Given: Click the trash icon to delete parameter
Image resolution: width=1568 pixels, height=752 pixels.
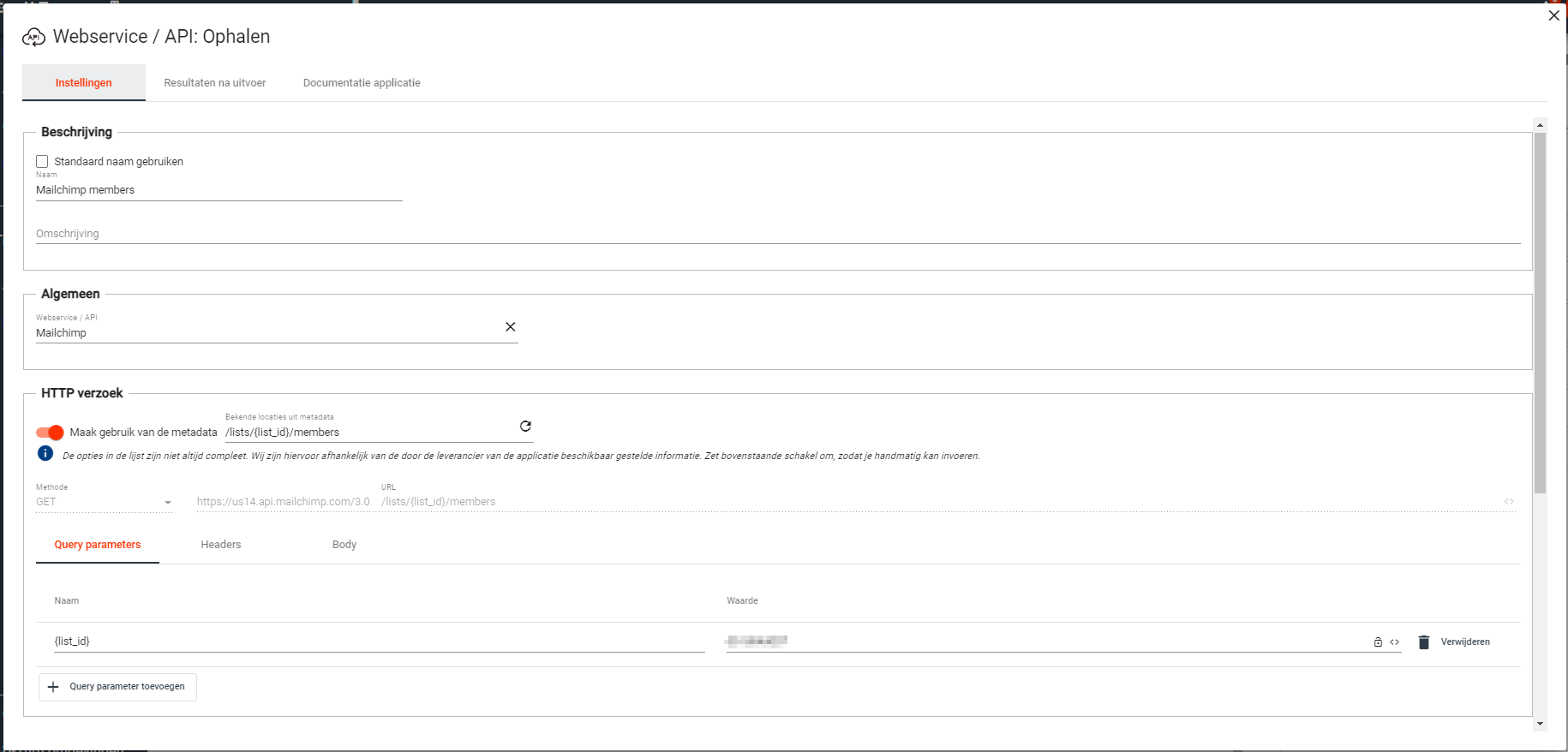Looking at the screenshot, I should [x=1424, y=642].
